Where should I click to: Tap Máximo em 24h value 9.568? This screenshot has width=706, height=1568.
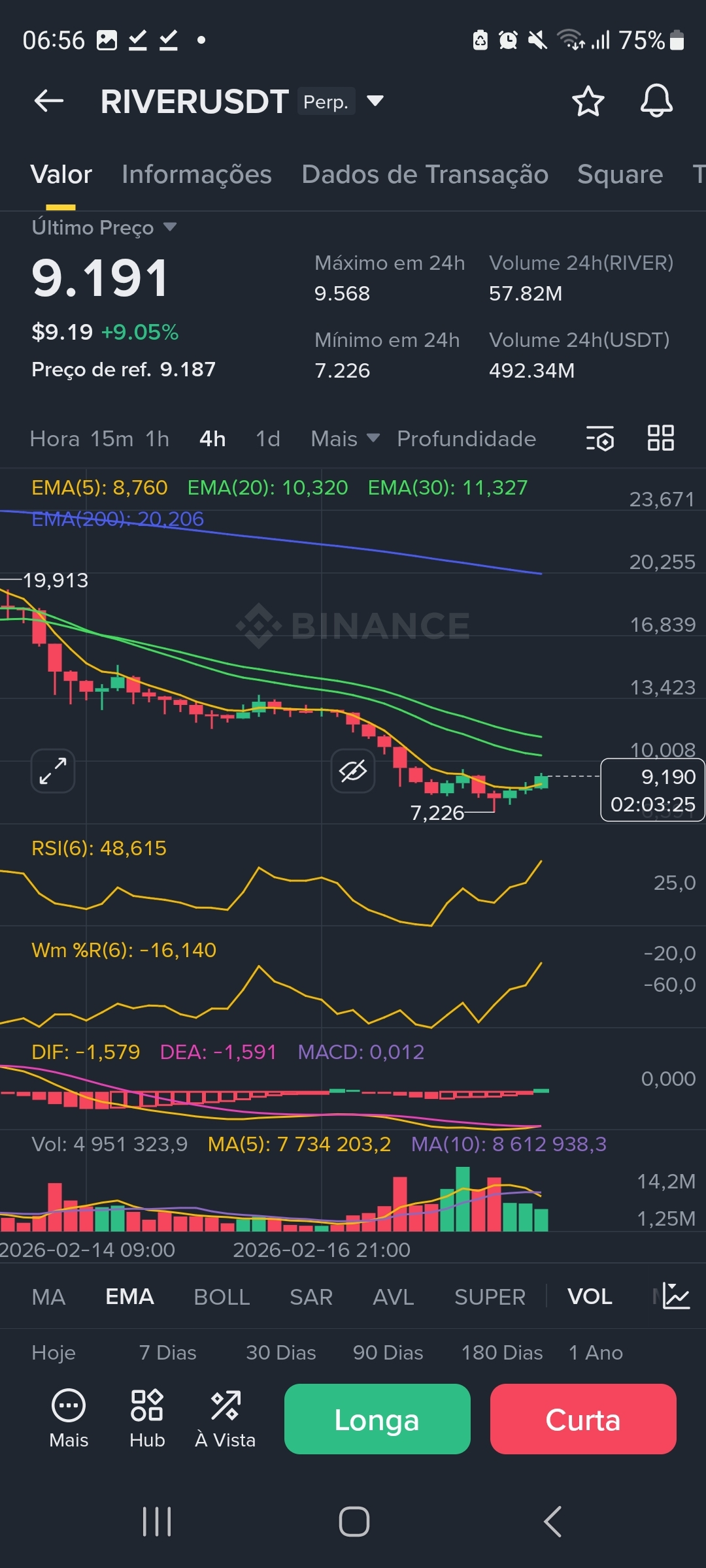[x=342, y=293]
